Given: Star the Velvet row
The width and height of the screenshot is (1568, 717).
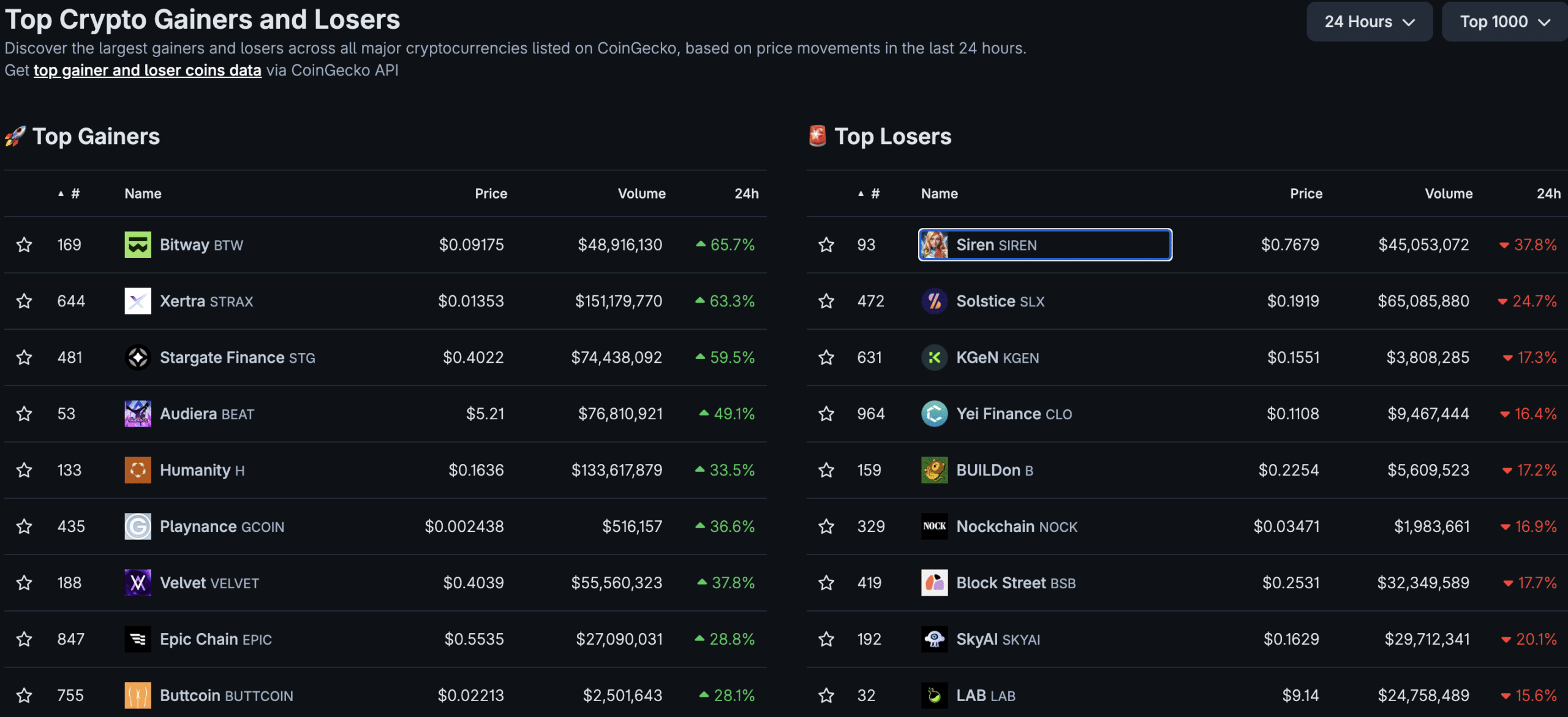Looking at the screenshot, I should [24, 583].
